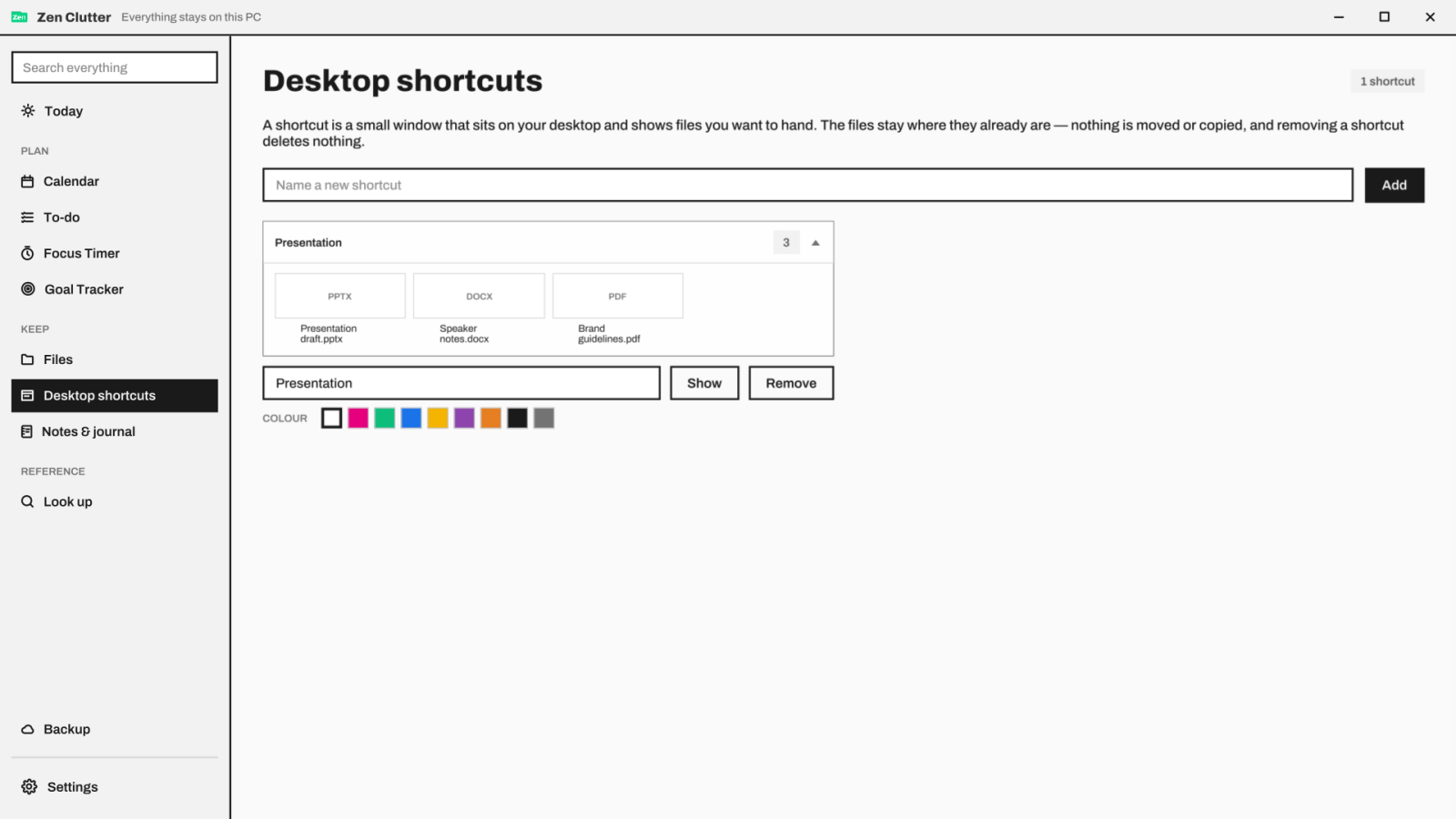Remove the Presentation shortcut
1456x819 pixels.
point(791,383)
